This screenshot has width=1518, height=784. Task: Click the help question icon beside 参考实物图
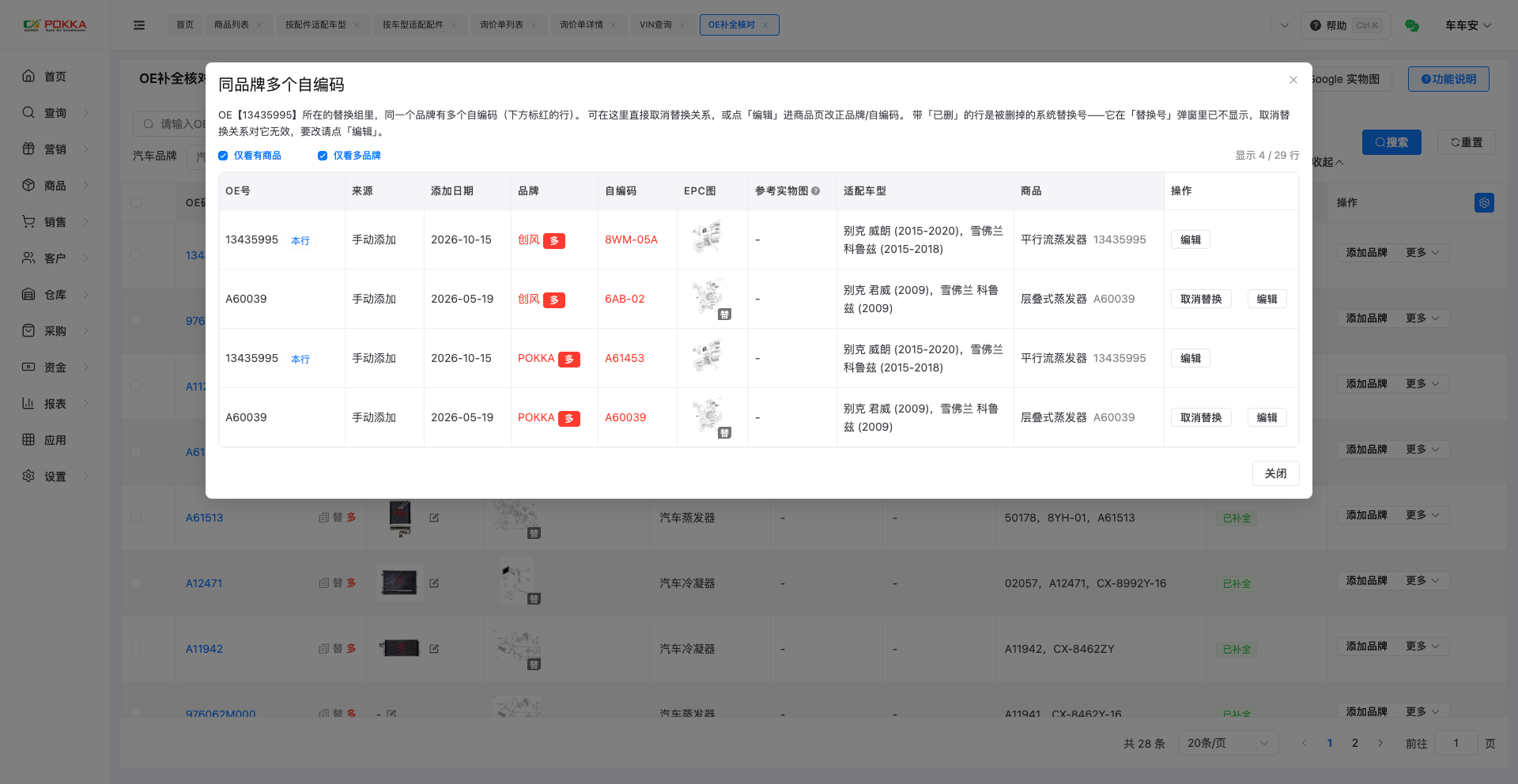[x=816, y=191]
